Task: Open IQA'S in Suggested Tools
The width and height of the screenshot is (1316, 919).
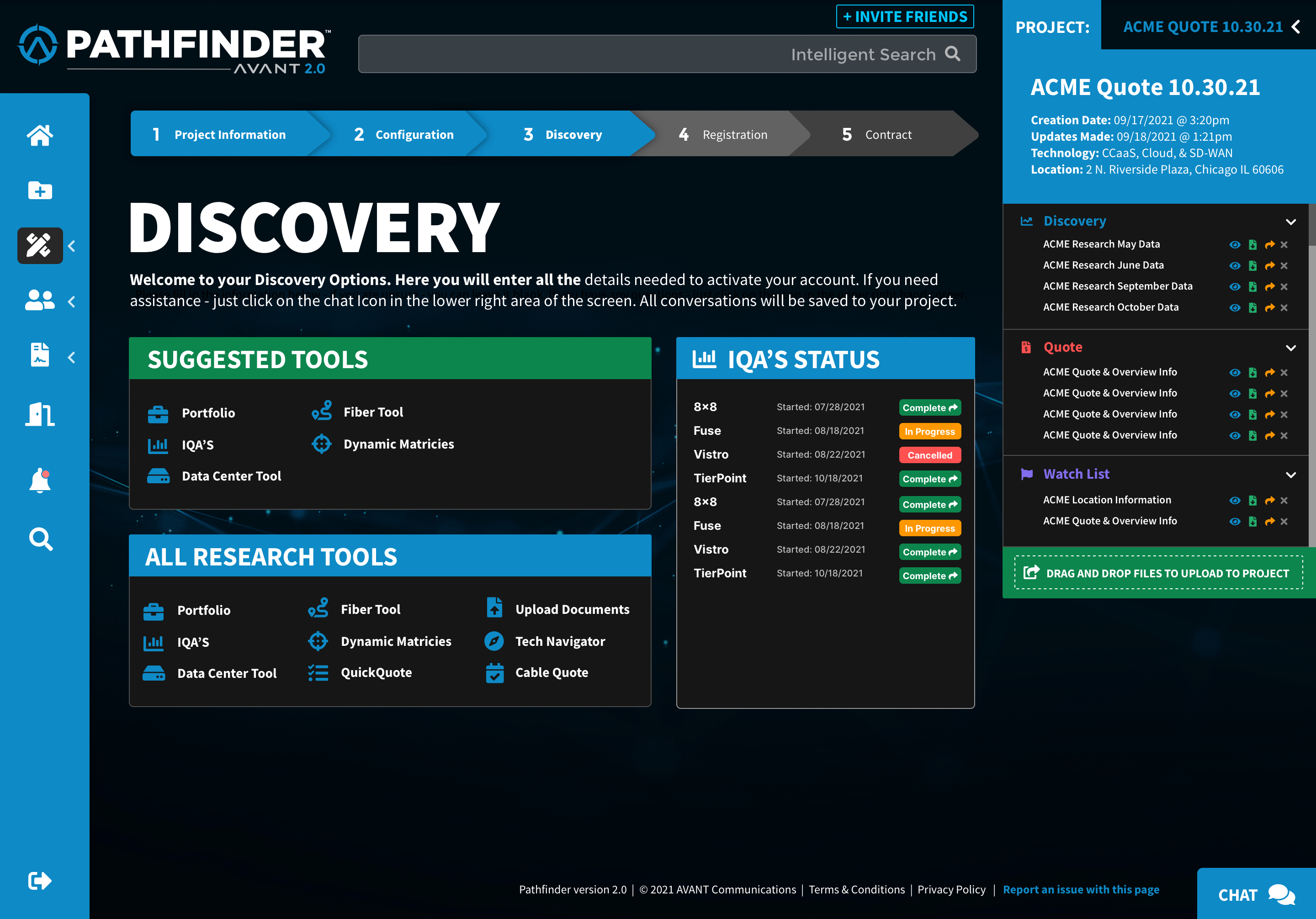Action: pyautogui.click(x=180, y=445)
